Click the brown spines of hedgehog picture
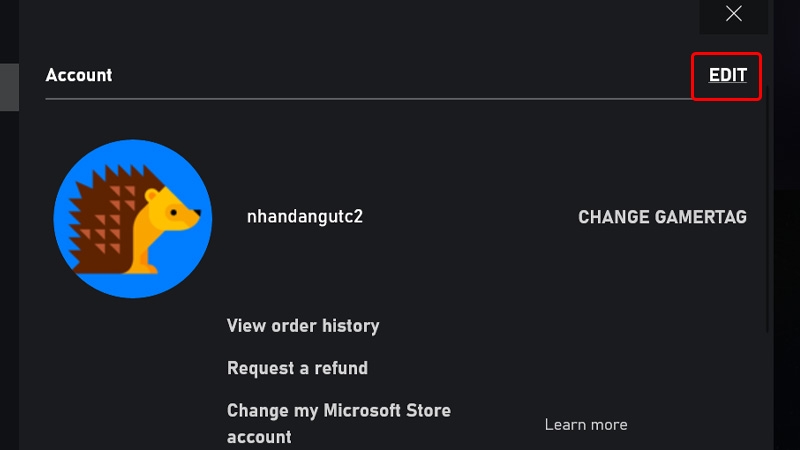 click(100, 215)
